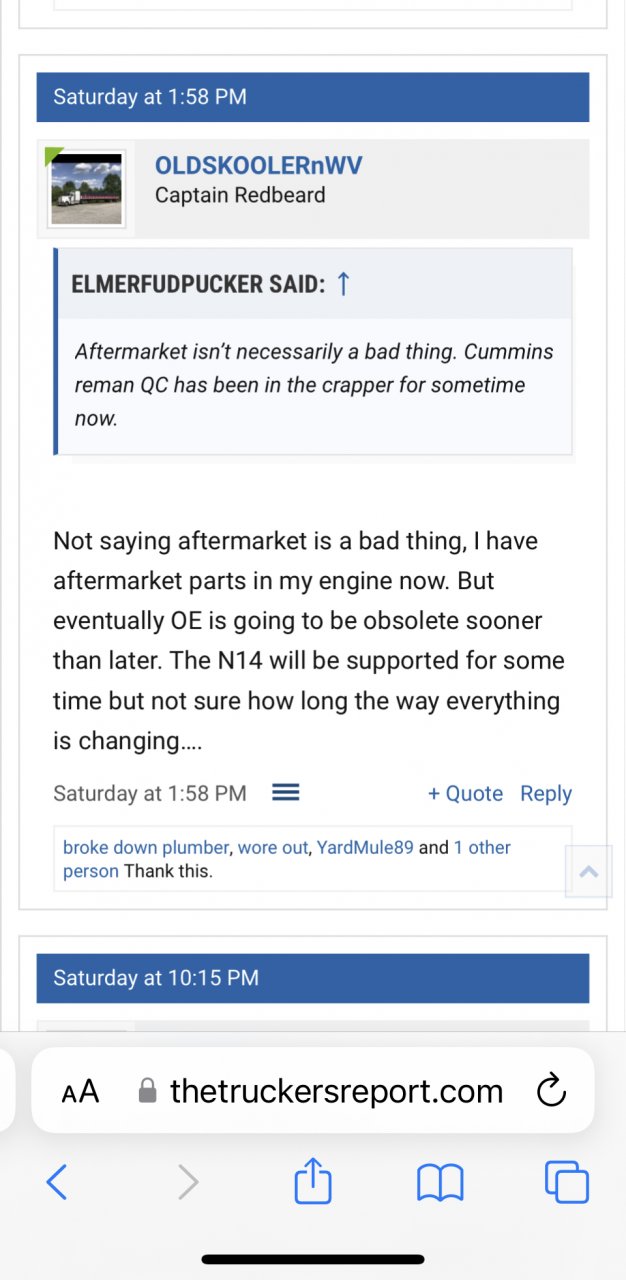Open Safari share sheet

click(x=312, y=1183)
